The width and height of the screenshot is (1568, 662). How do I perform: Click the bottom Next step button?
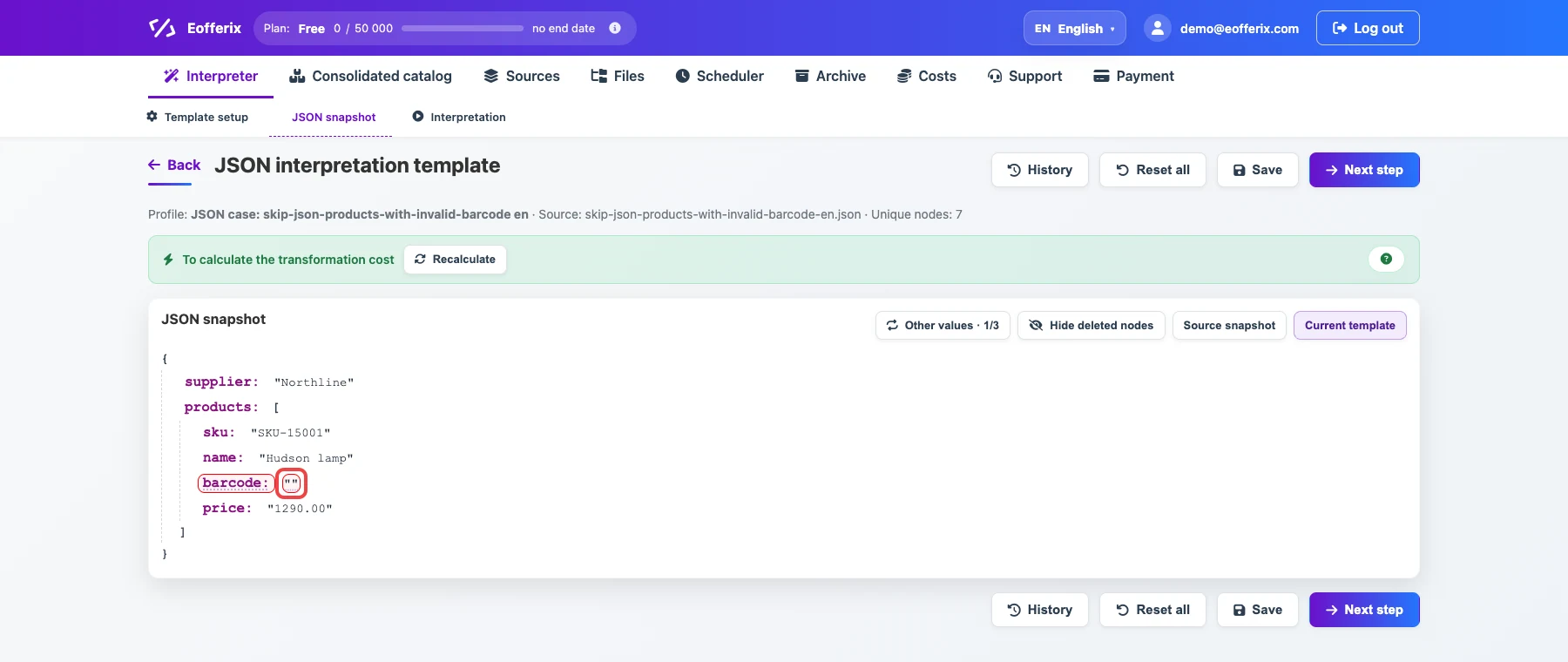click(x=1364, y=610)
